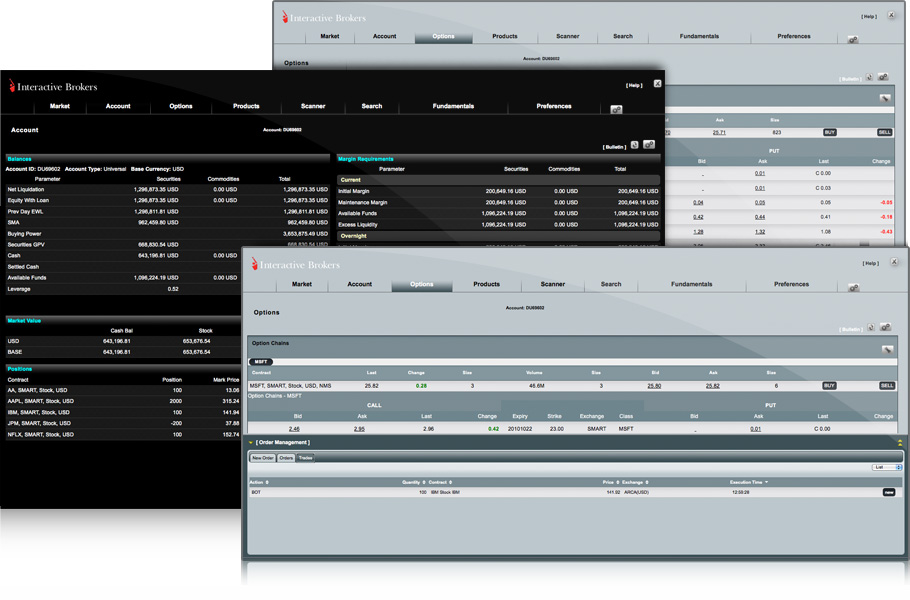Viewport: 910px width, 600px height.
Task: Open wrench configure icon in back Options window
Action: pyautogui.click(x=885, y=99)
